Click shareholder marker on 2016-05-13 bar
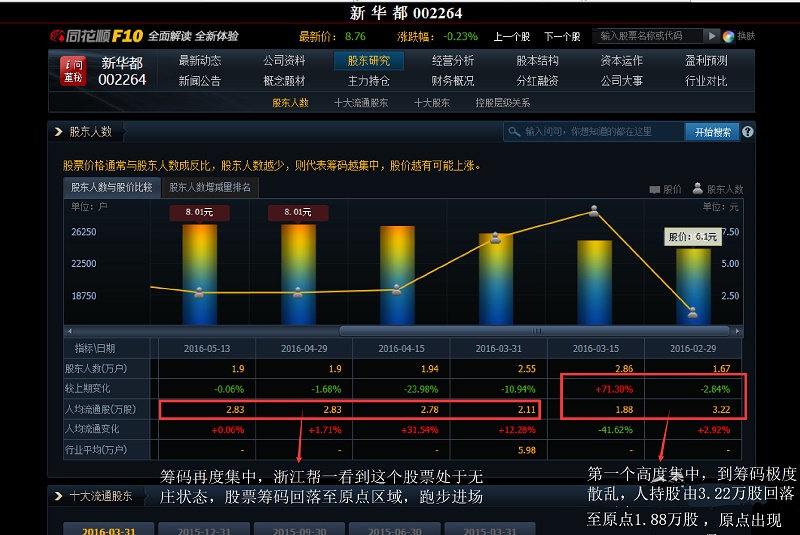The width and height of the screenshot is (800, 535). (x=199, y=292)
